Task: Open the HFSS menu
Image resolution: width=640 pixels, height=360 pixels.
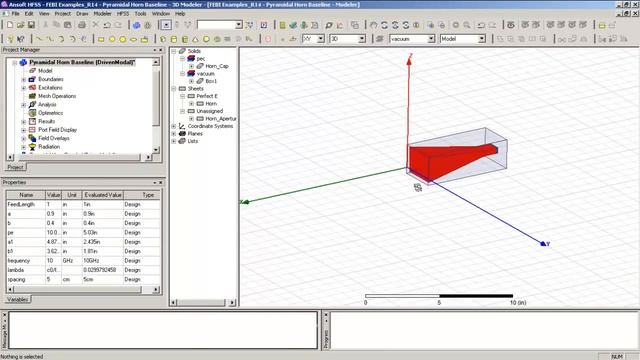Action: click(123, 13)
